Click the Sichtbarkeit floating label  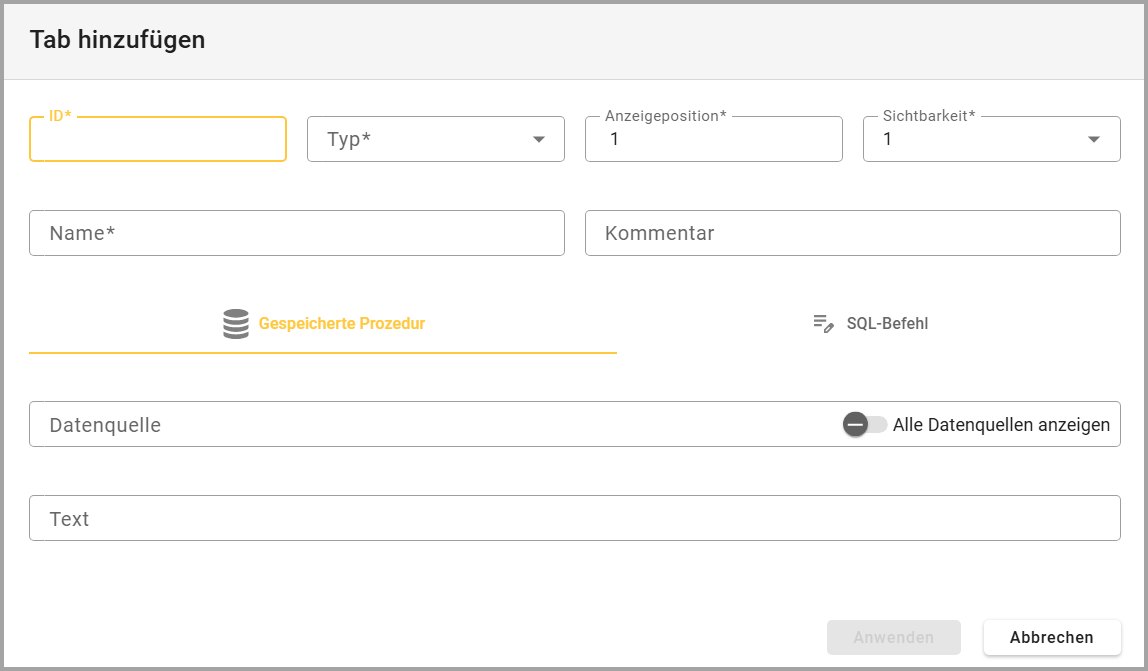[928, 116]
